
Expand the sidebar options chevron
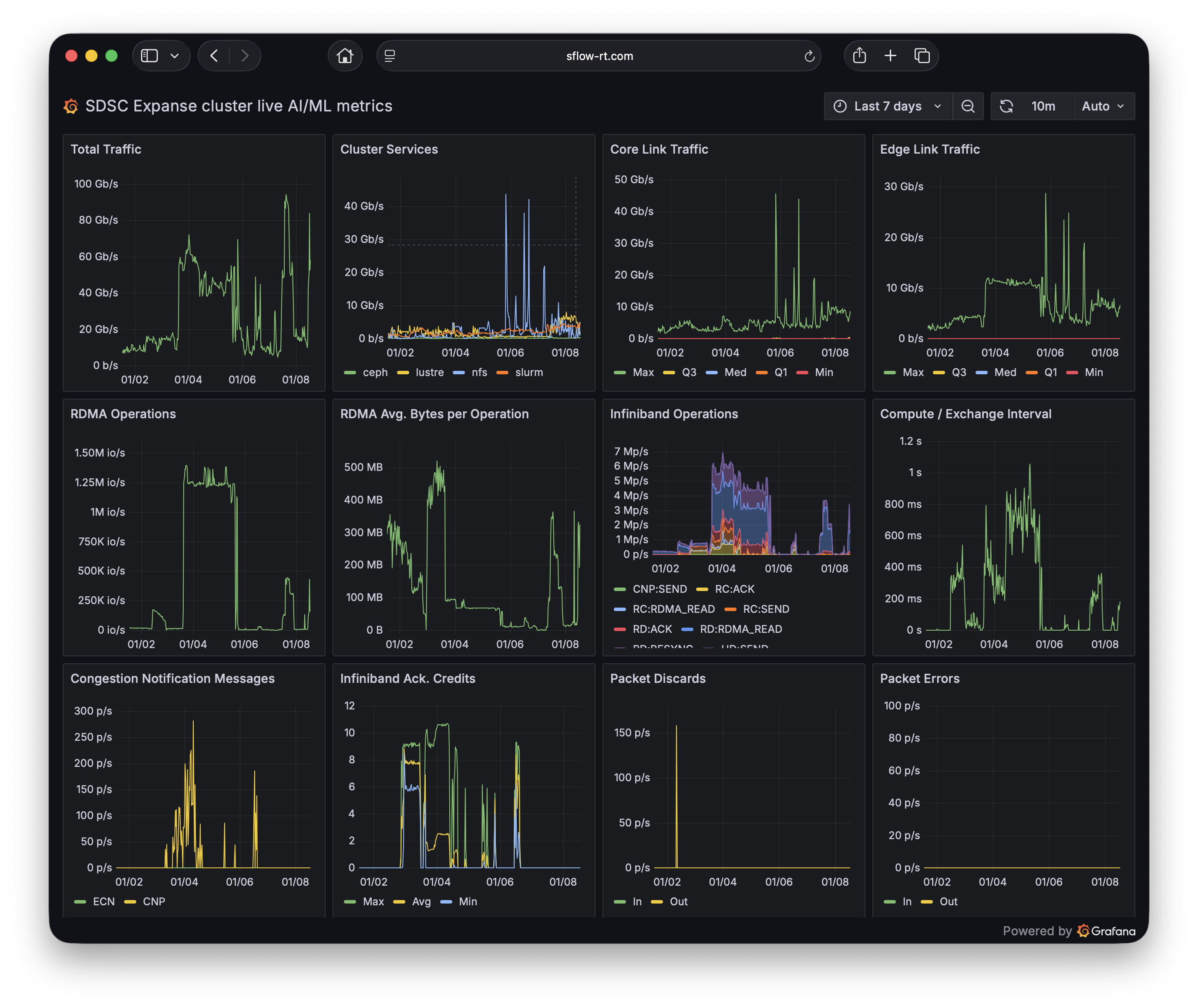point(175,55)
